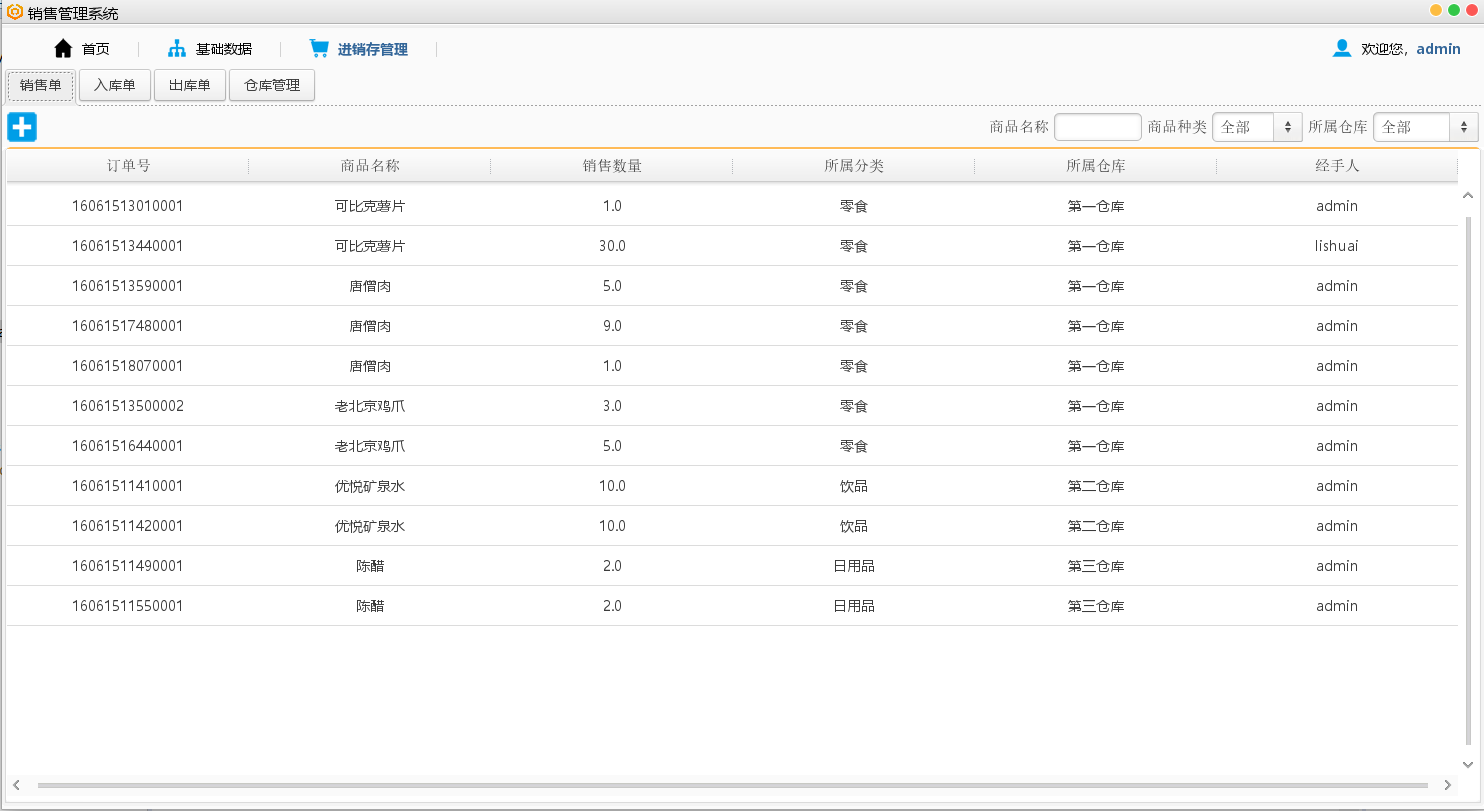The image size is (1484, 811).
Task: Click the 所属仓库 column header
Action: click(1096, 166)
